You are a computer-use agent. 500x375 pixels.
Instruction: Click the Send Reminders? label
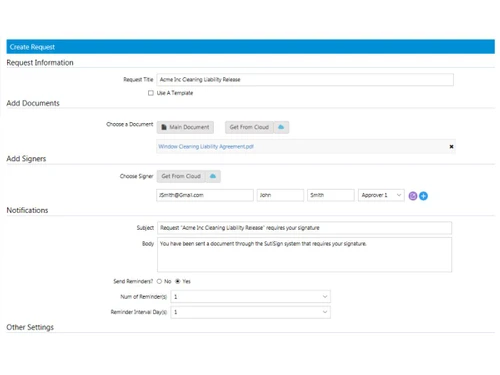(133, 281)
